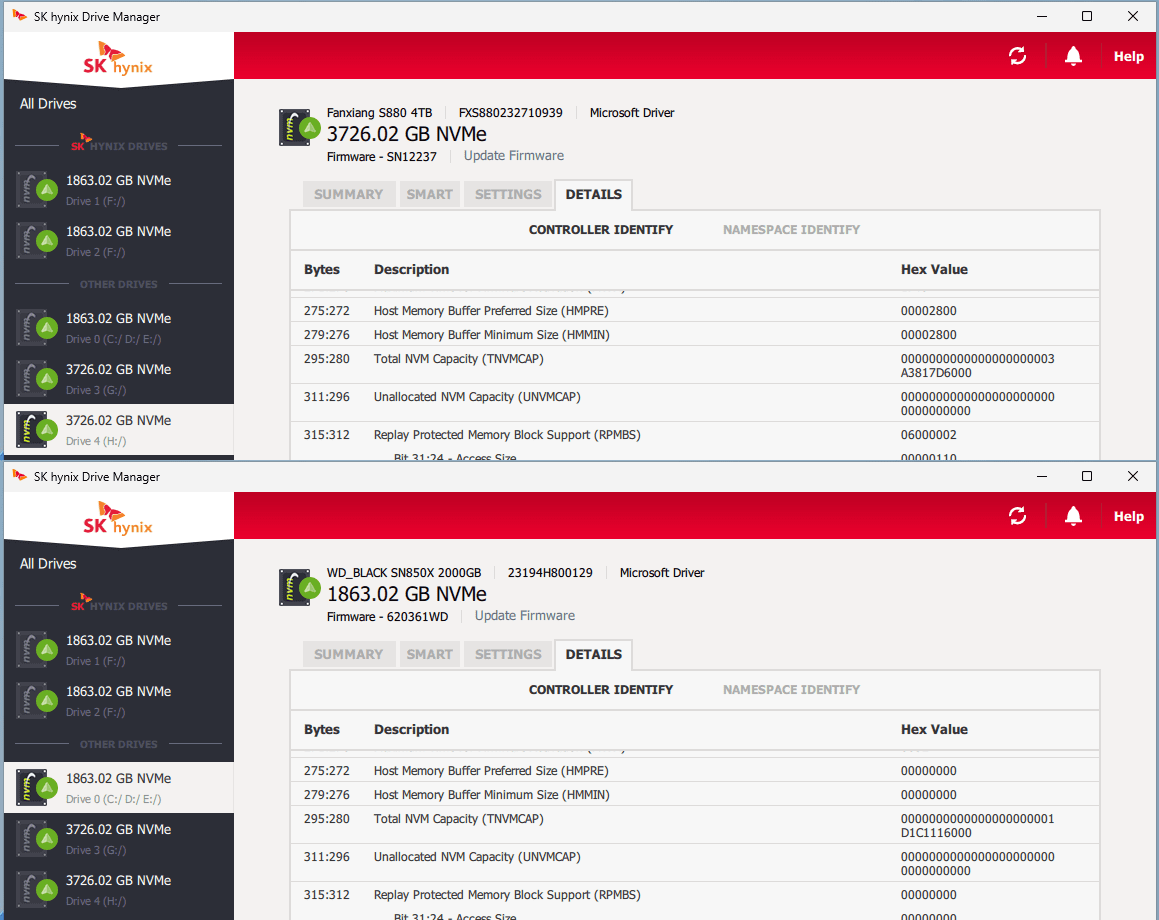Maximize the top Drive Manager window
Image resolution: width=1159 pixels, height=920 pixels.
(1087, 16)
